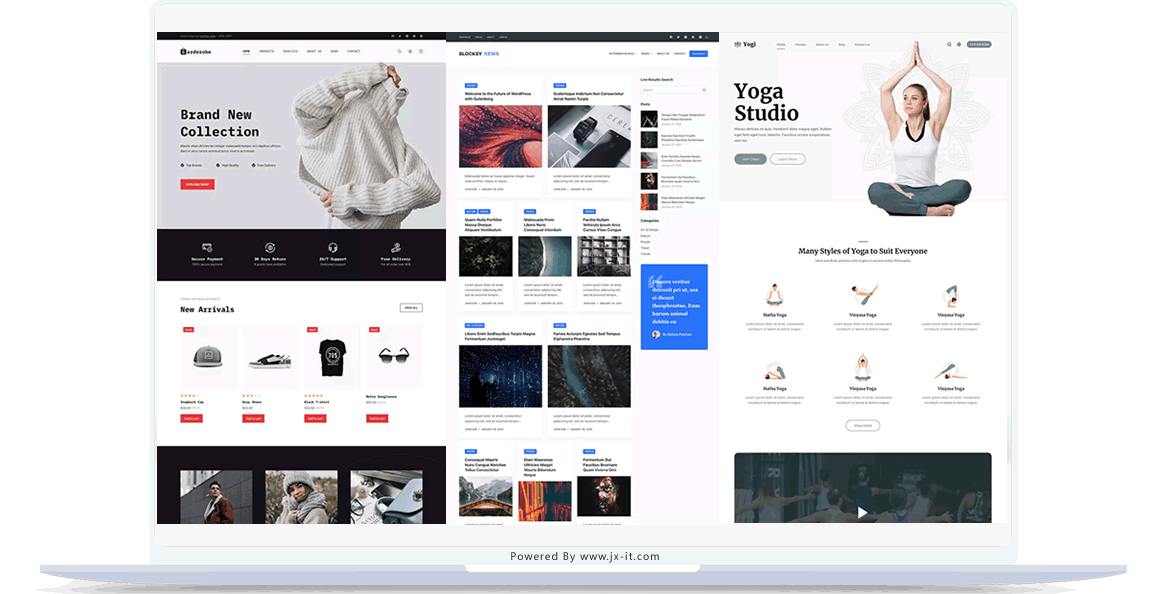Click the View All button near New Arrivals
Viewport: 1175px width, 594px height.
tap(410, 308)
